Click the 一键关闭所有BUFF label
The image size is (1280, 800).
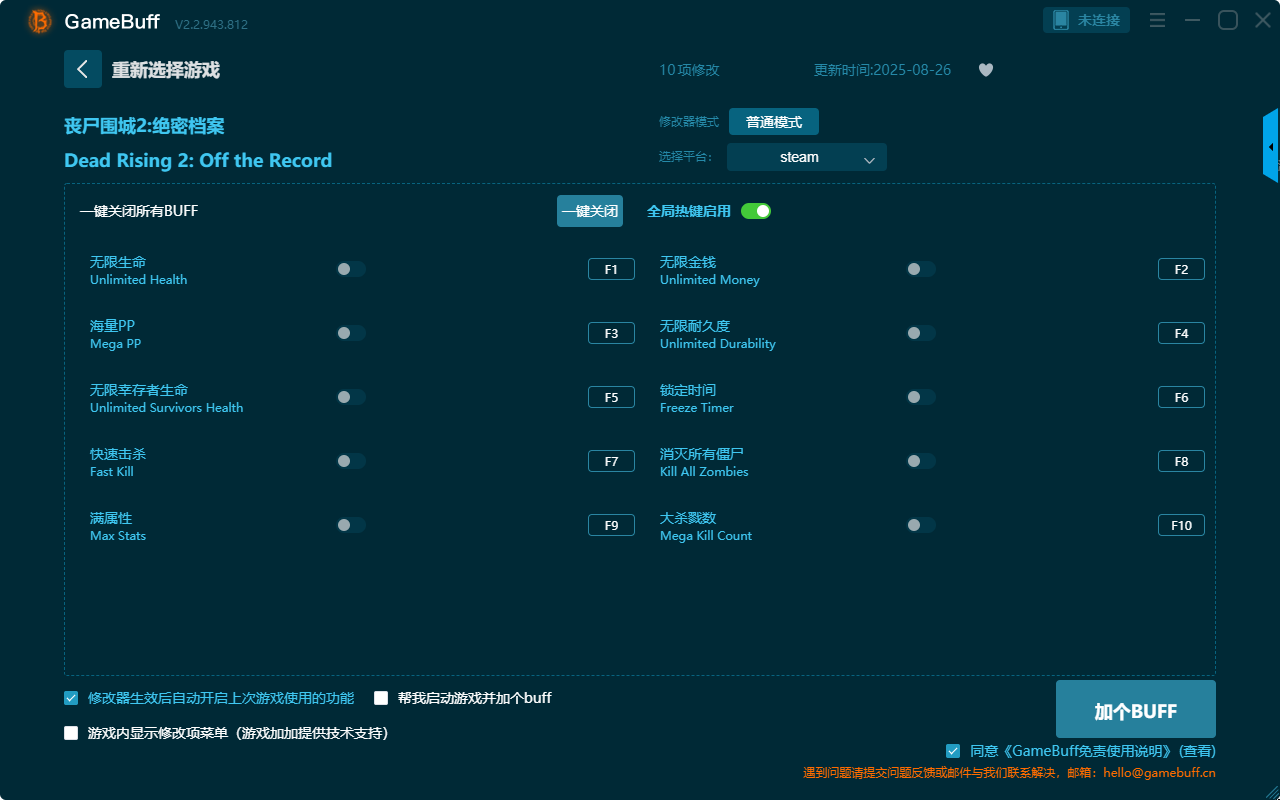[x=139, y=211]
